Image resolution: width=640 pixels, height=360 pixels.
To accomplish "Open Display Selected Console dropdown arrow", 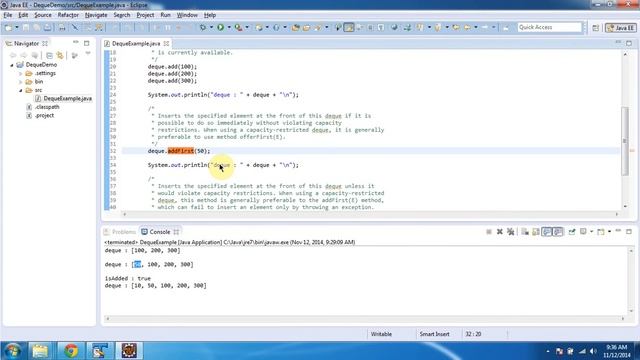I will point(591,232).
